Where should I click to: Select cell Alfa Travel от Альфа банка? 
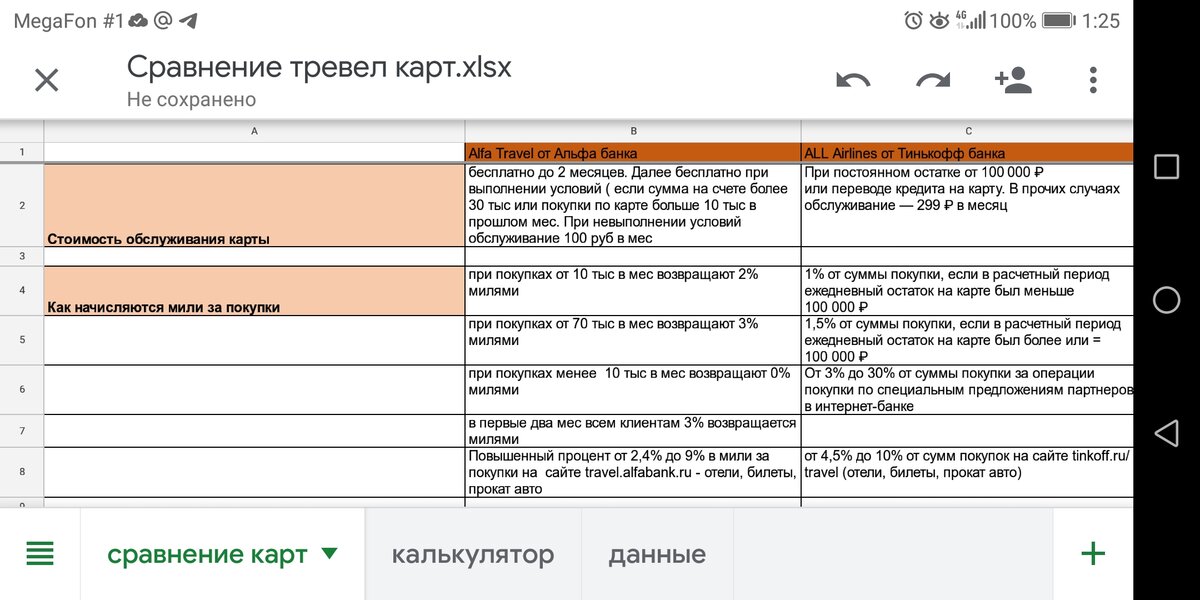click(x=633, y=153)
